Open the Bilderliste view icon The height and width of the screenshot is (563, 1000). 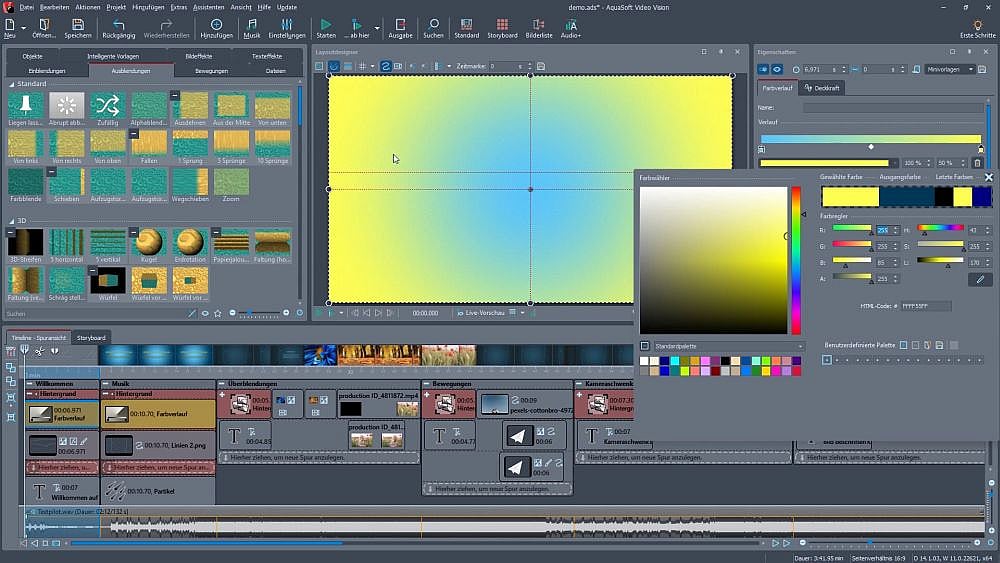(x=539, y=24)
